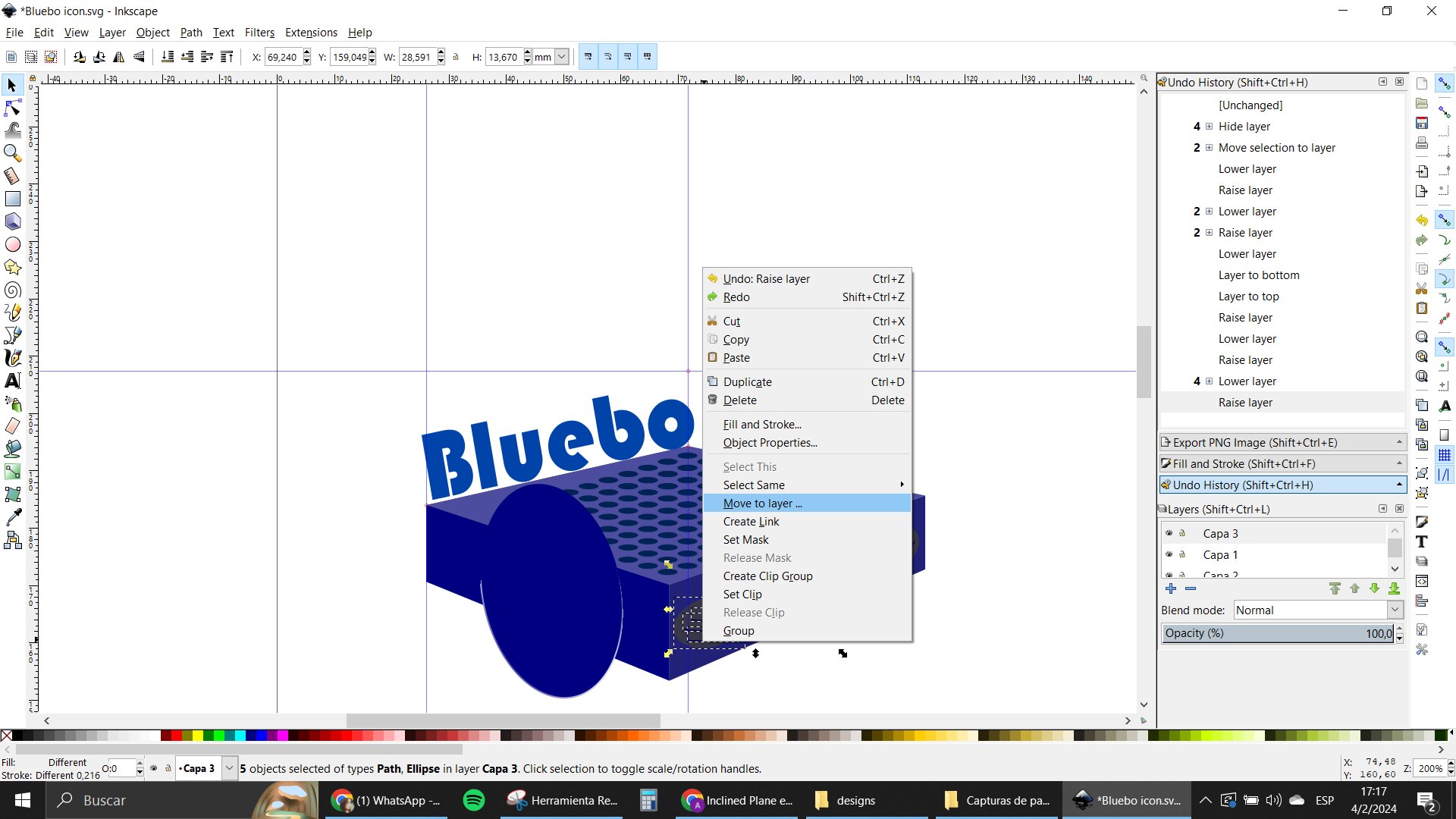Screen dimensions: 1456x819
Task: Choose Fill and Stroke in context menu
Action: pyautogui.click(x=807, y=425)
